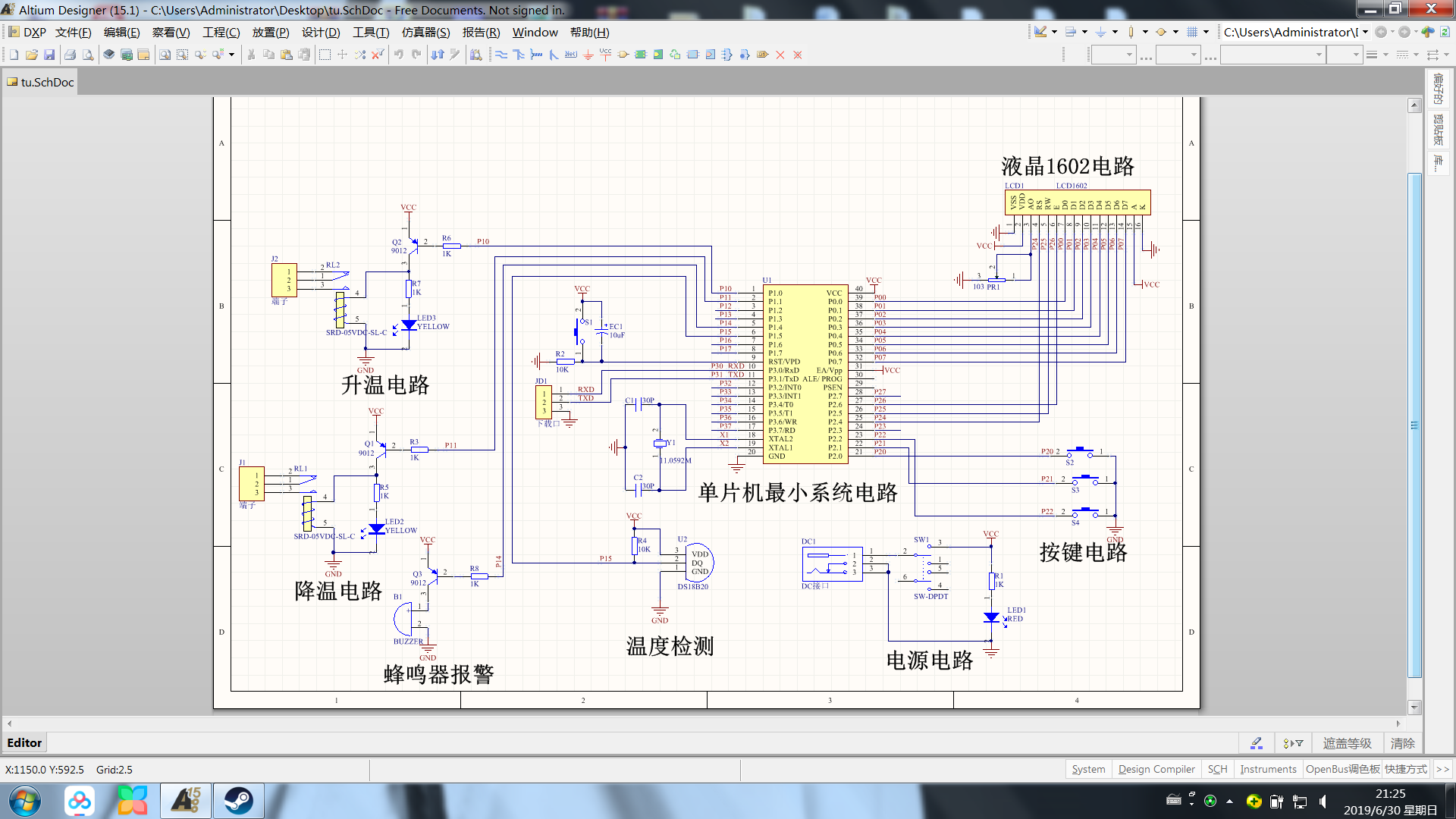Open the 文件(F) menu
1456x819 pixels.
point(74,32)
